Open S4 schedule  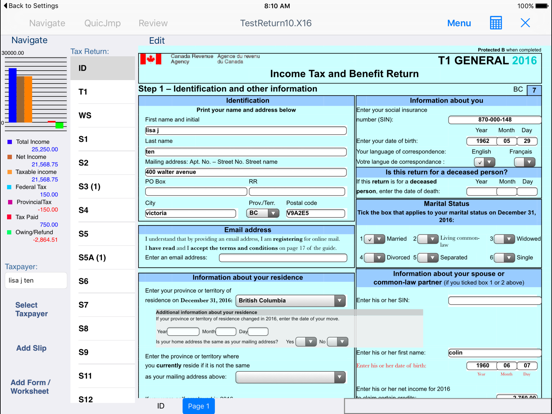(102, 210)
